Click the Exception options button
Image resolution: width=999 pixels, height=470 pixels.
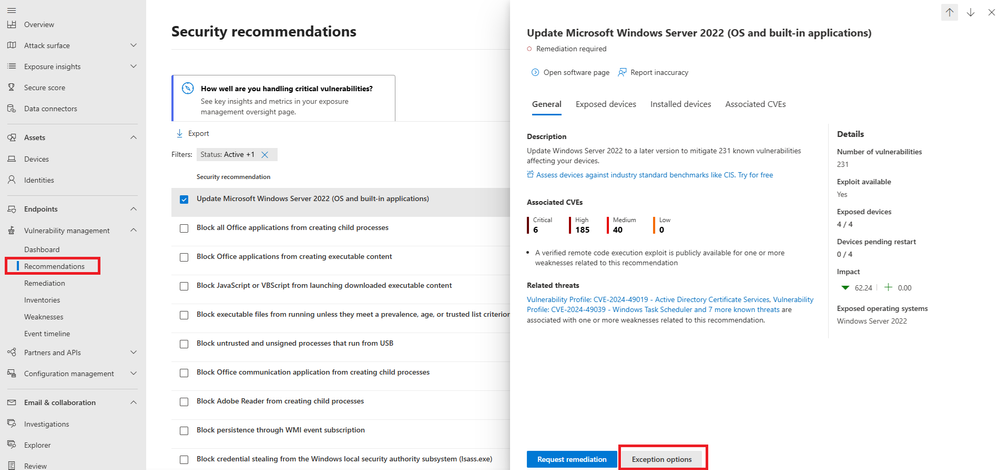[x=661, y=459]
